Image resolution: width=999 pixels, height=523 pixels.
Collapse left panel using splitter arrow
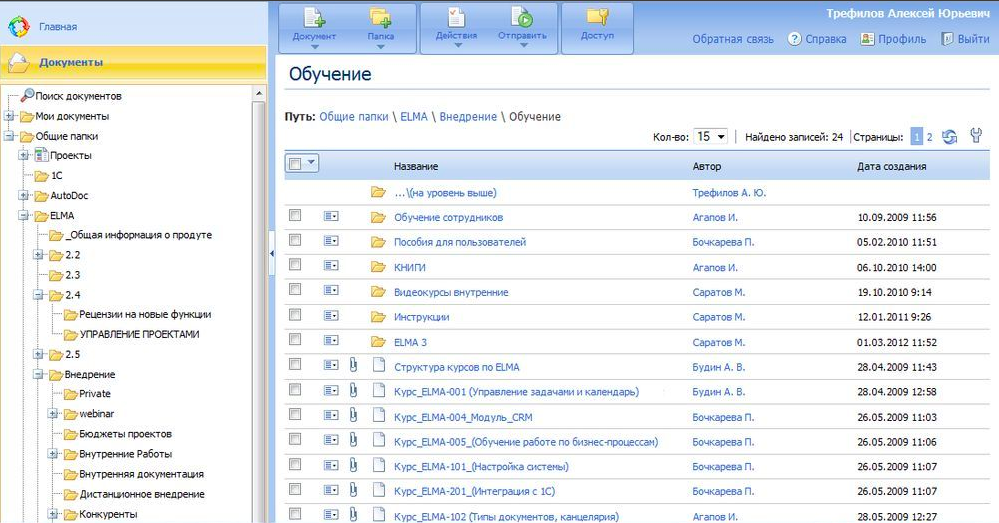(x=272, y=253)
